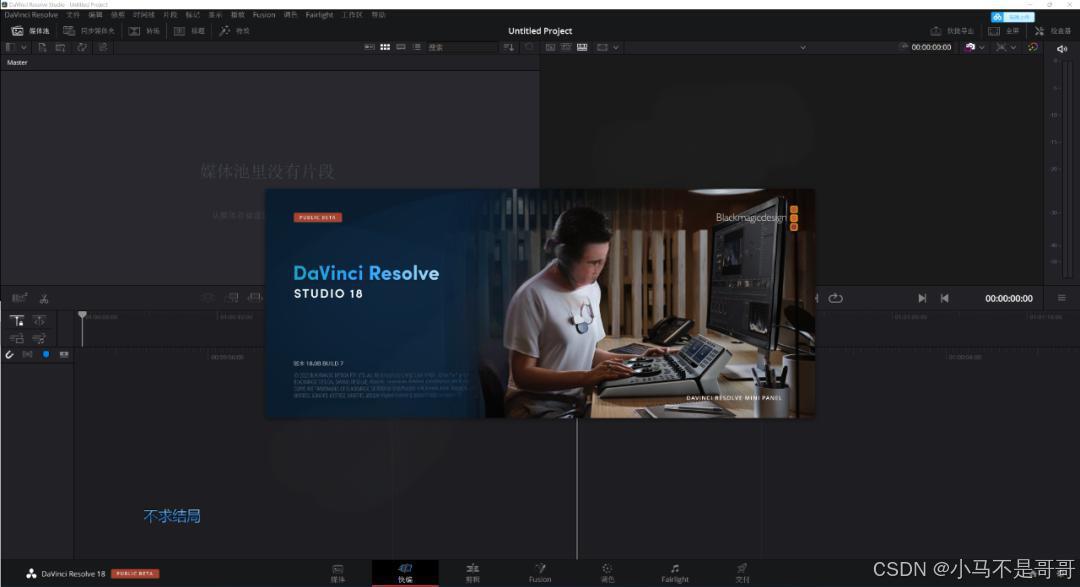
Task: Expand the viewer tools dropdown arrow
Action: (1013, 48)
